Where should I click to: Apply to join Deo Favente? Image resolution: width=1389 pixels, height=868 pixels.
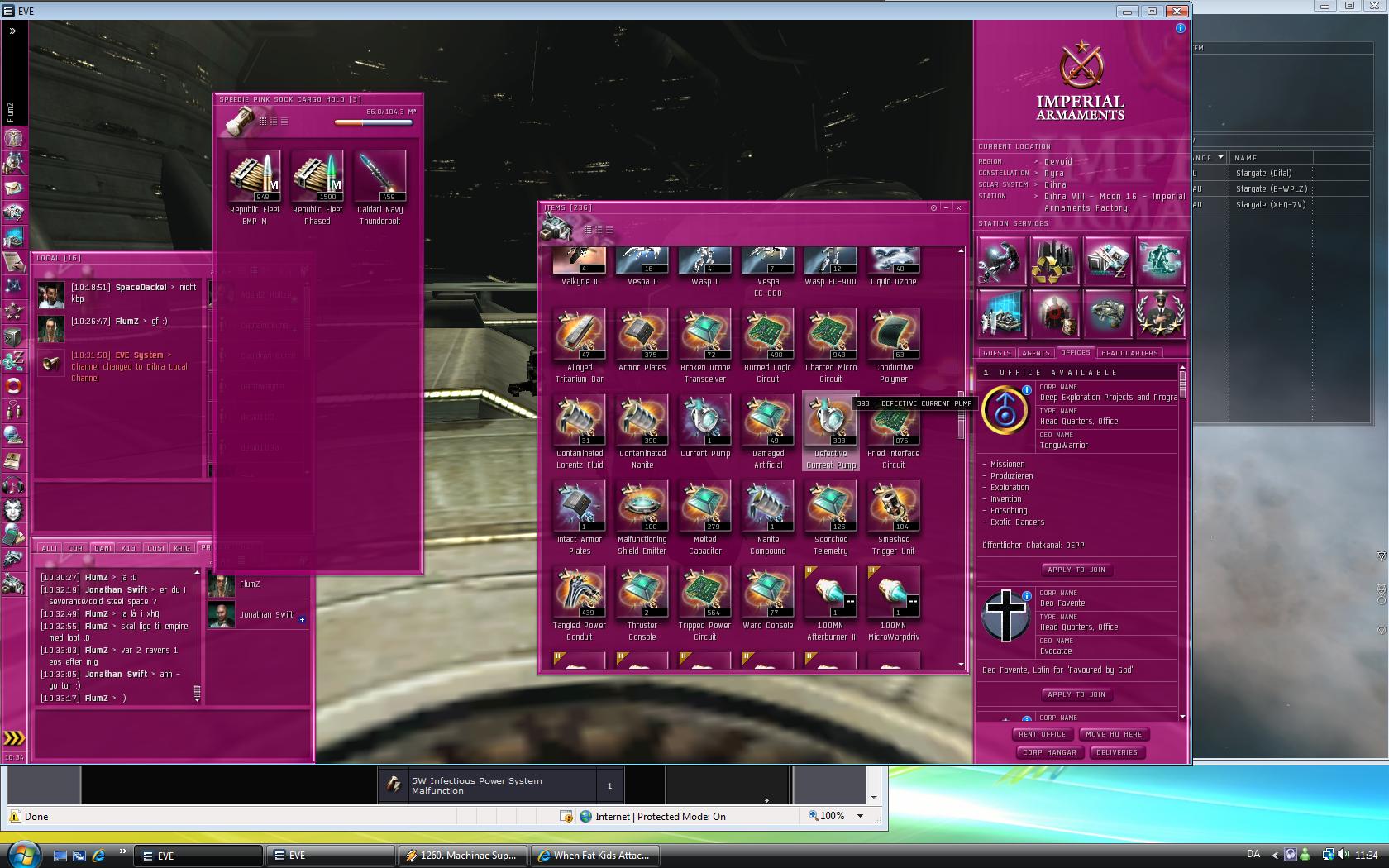tap(1076, 694)
